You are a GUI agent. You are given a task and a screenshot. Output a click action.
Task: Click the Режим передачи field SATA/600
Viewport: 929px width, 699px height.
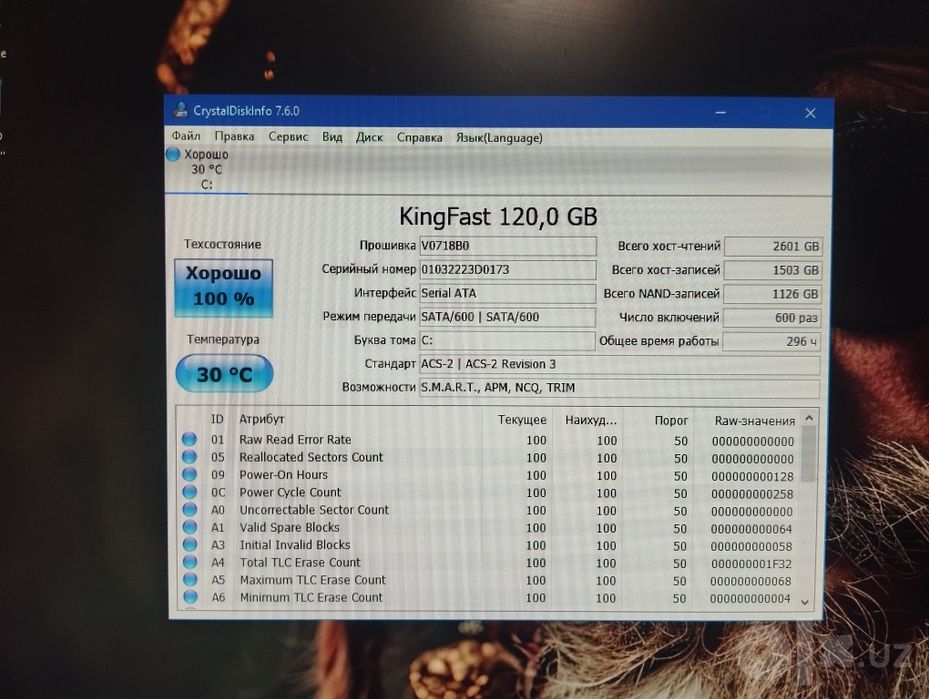click(x=507, y=317)
